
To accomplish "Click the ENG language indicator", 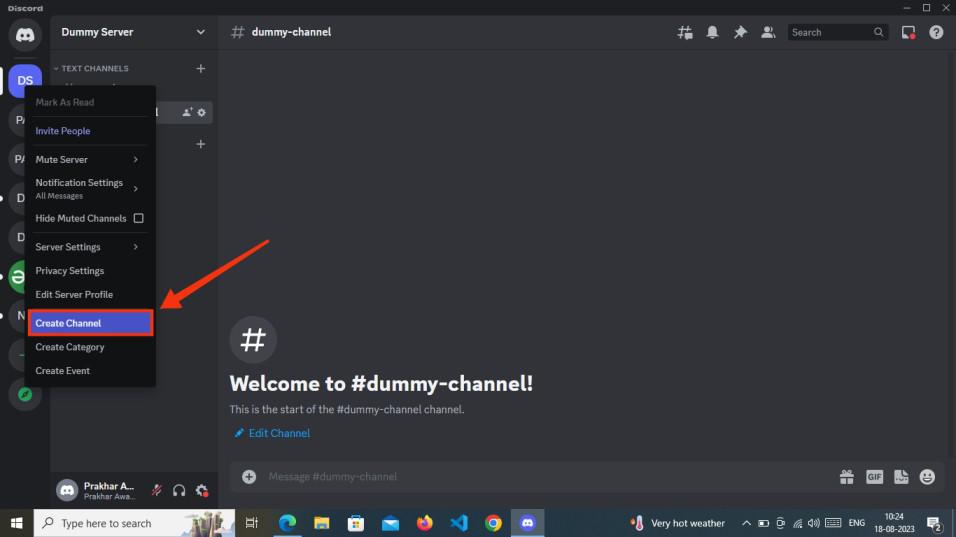I will coord(857,523).
